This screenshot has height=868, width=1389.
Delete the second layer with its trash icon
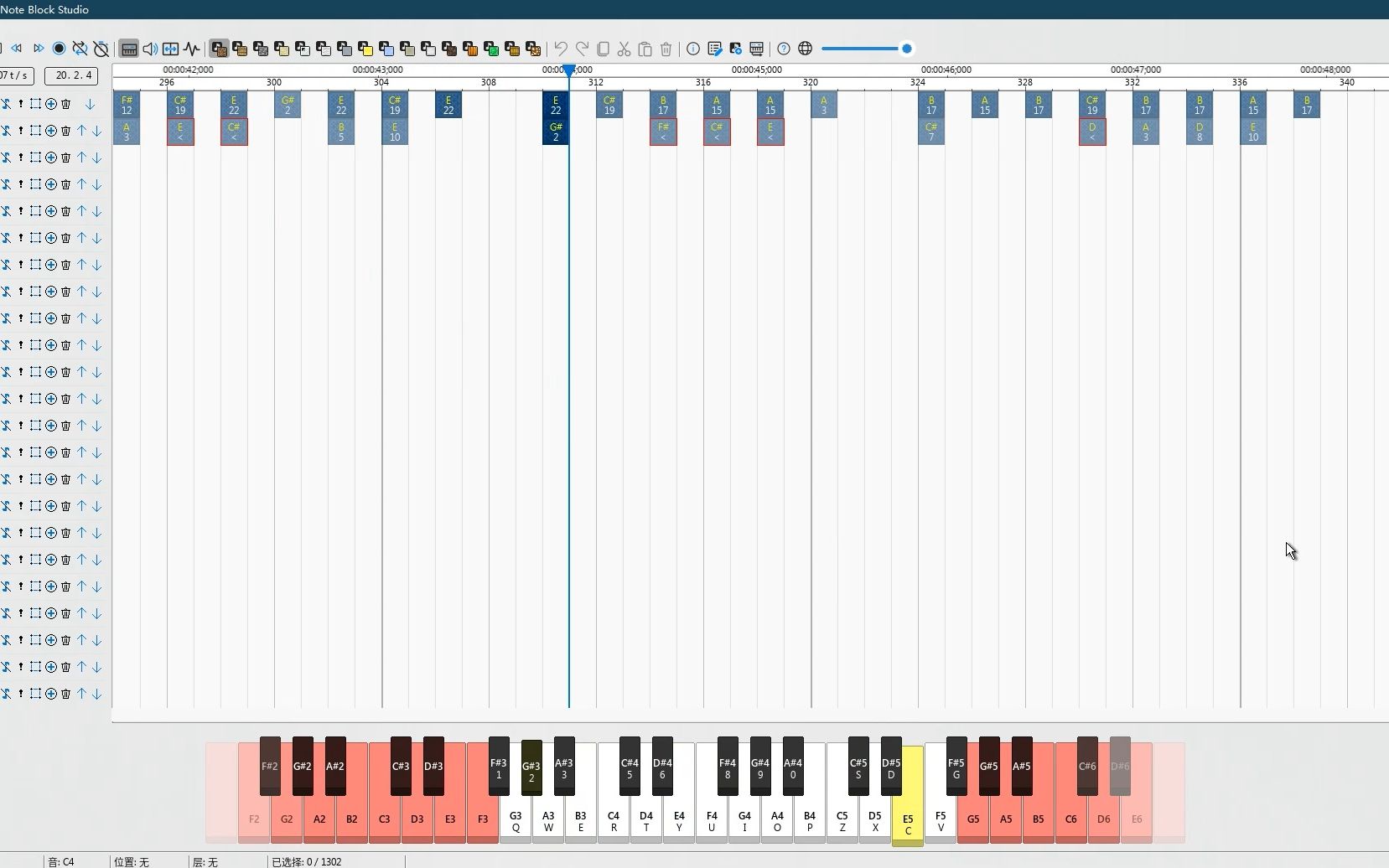pyautogui.click(x=66, y=131)
